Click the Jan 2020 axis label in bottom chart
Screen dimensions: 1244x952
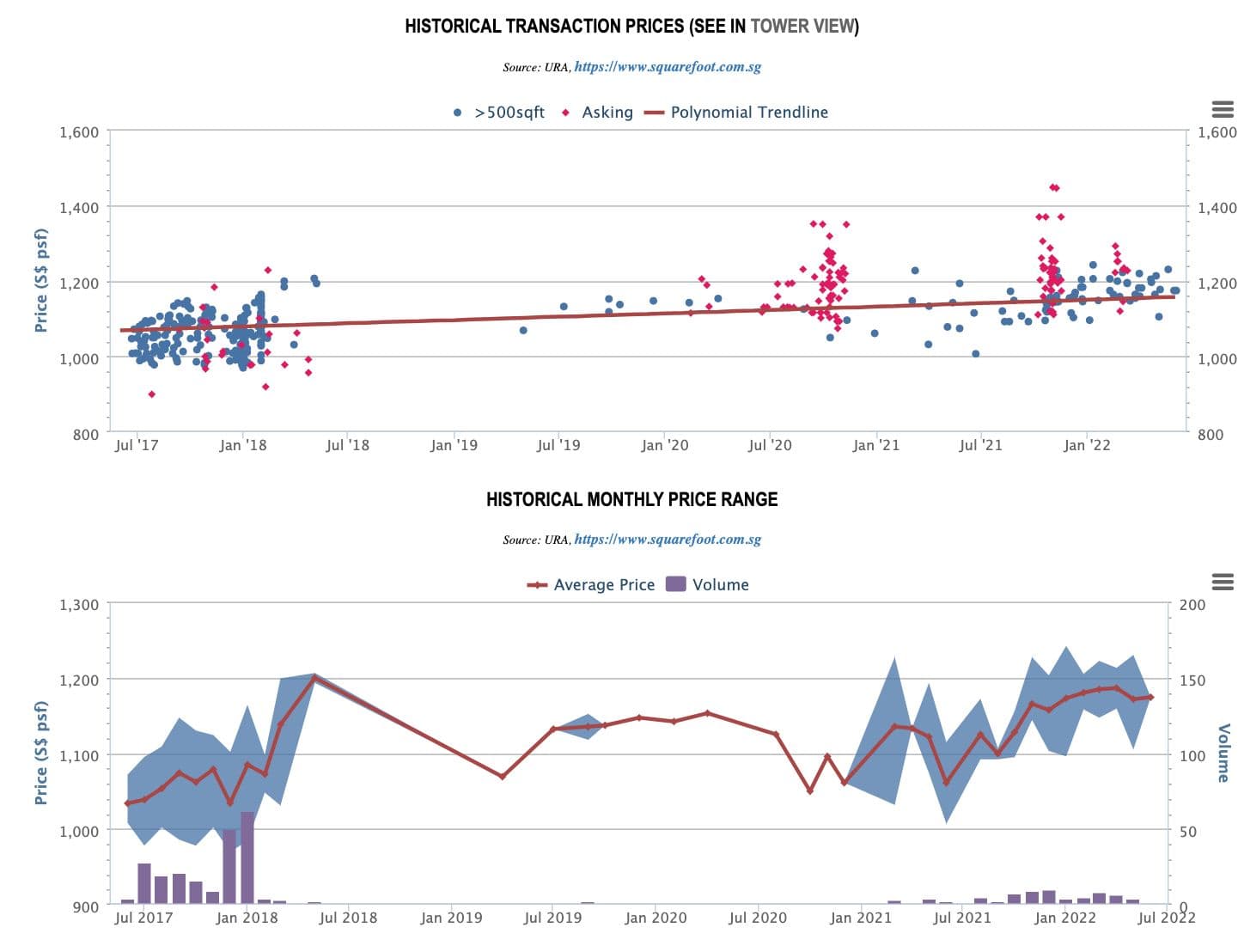(656, 918)
